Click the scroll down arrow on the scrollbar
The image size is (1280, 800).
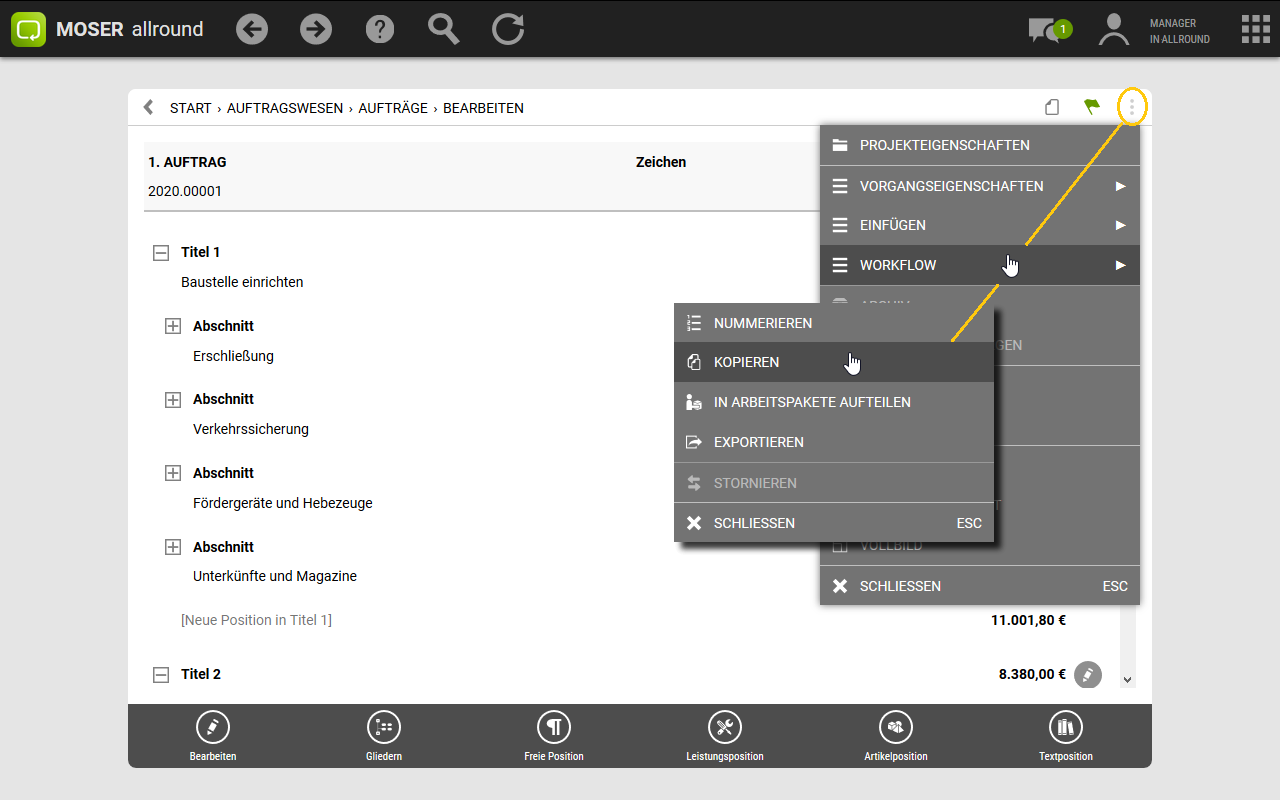click(x=1127, y=680)
